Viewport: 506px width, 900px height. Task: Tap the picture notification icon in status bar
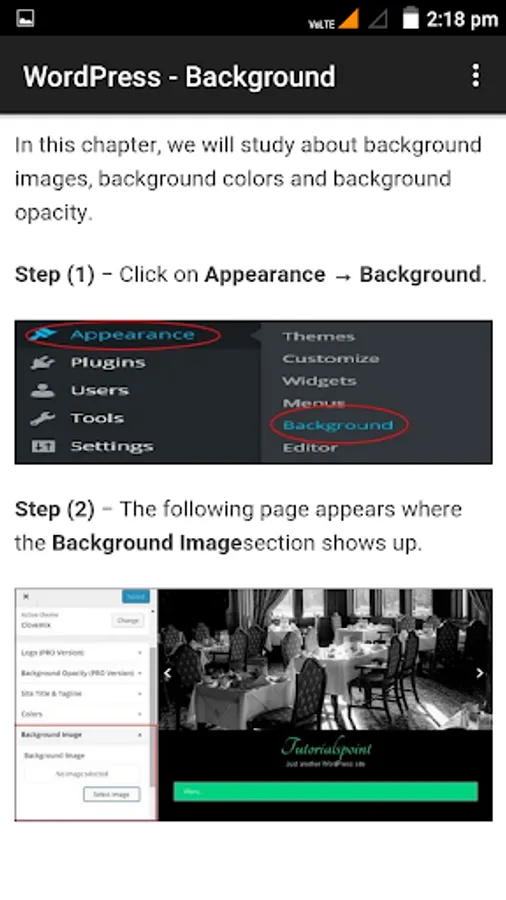click(25, 18)
